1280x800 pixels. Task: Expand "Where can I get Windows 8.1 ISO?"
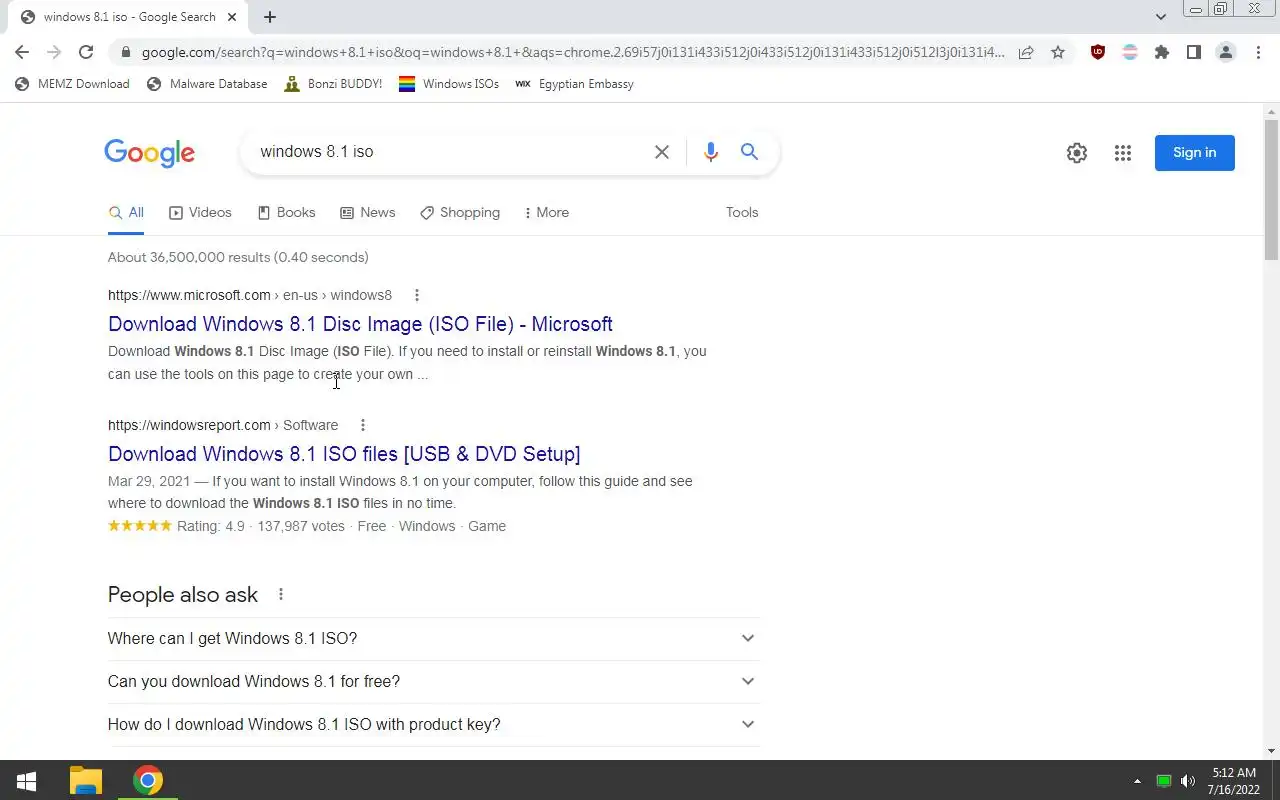click(433, 639)
